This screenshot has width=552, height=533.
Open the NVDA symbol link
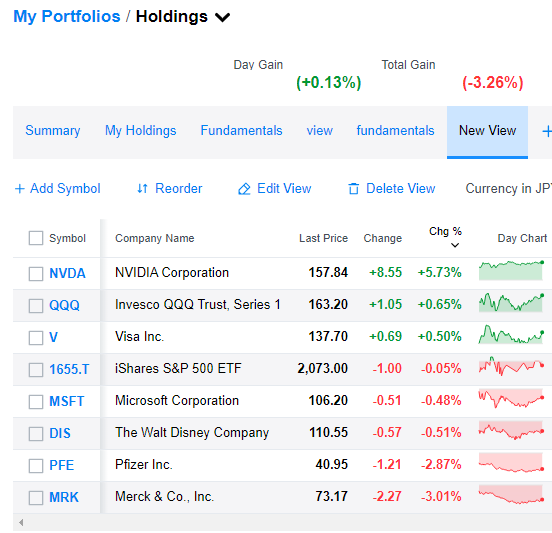[x=67, y=274]
